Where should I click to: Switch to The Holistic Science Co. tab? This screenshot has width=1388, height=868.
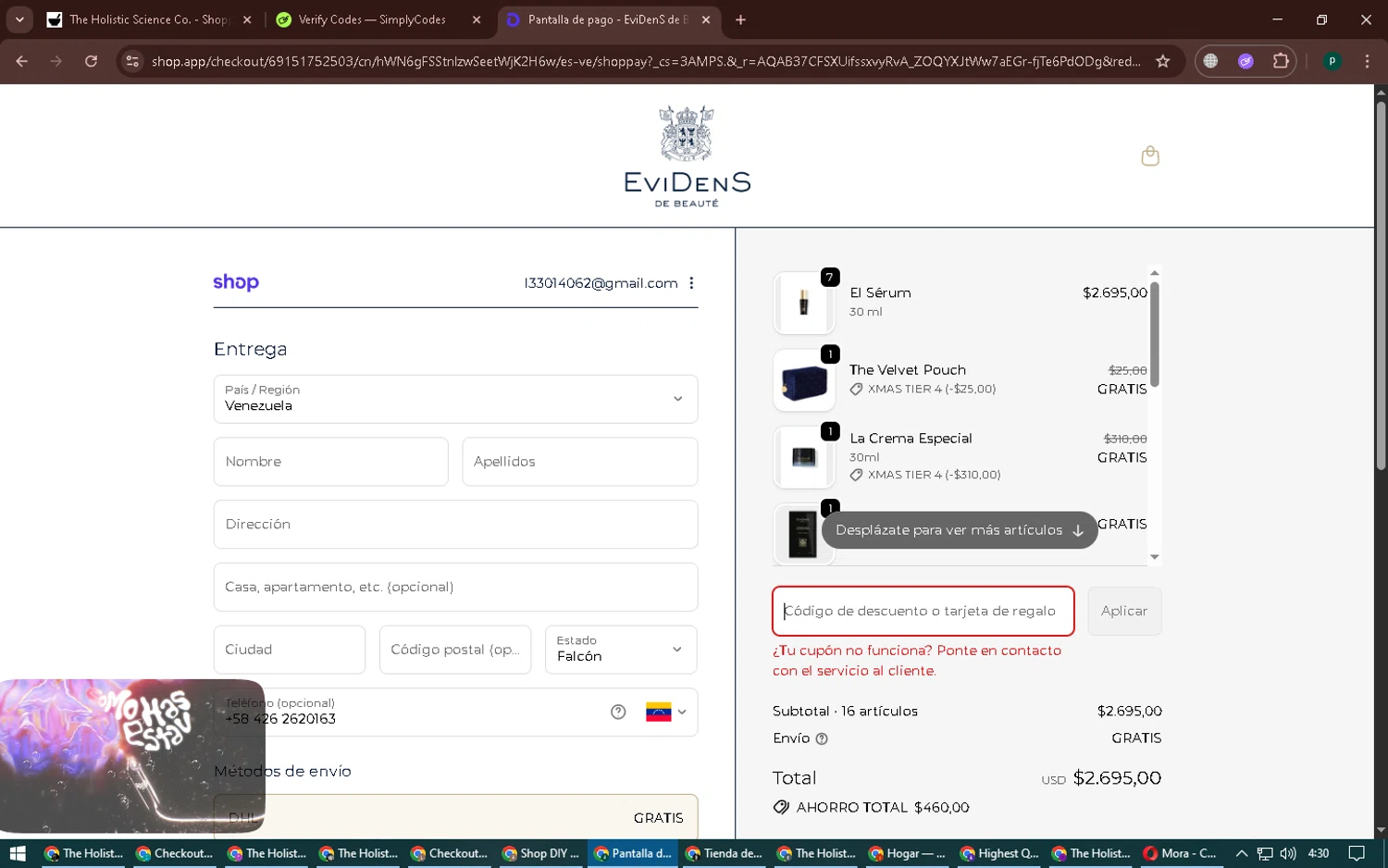pos(149,19)
